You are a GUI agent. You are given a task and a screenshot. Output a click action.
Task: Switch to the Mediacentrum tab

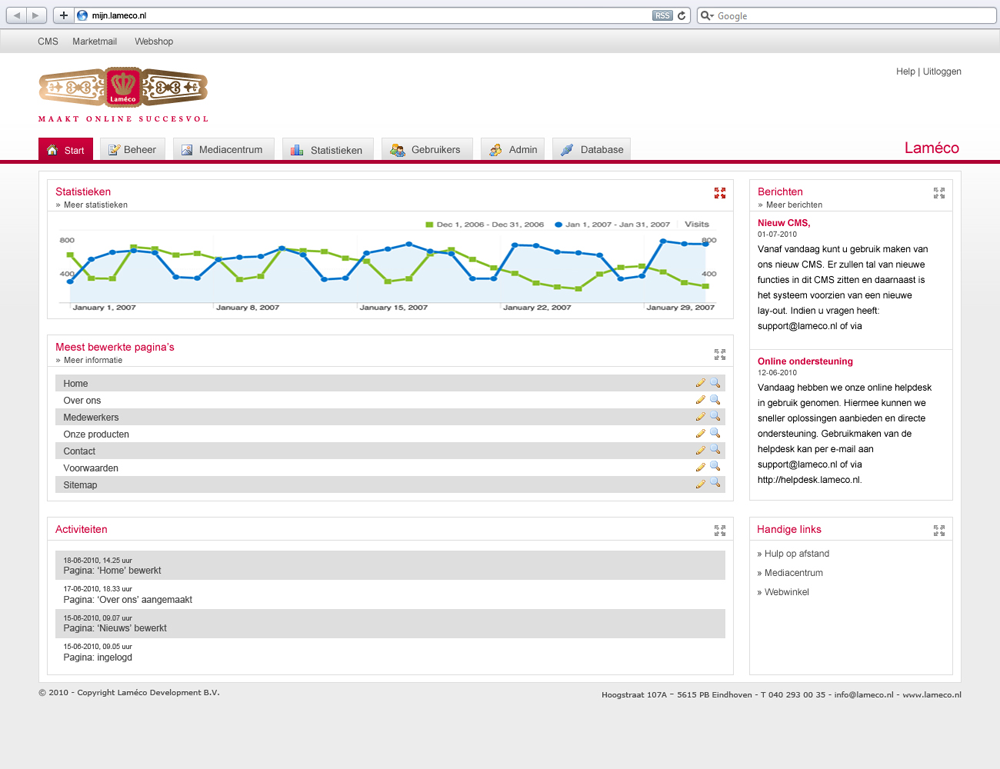222,150
